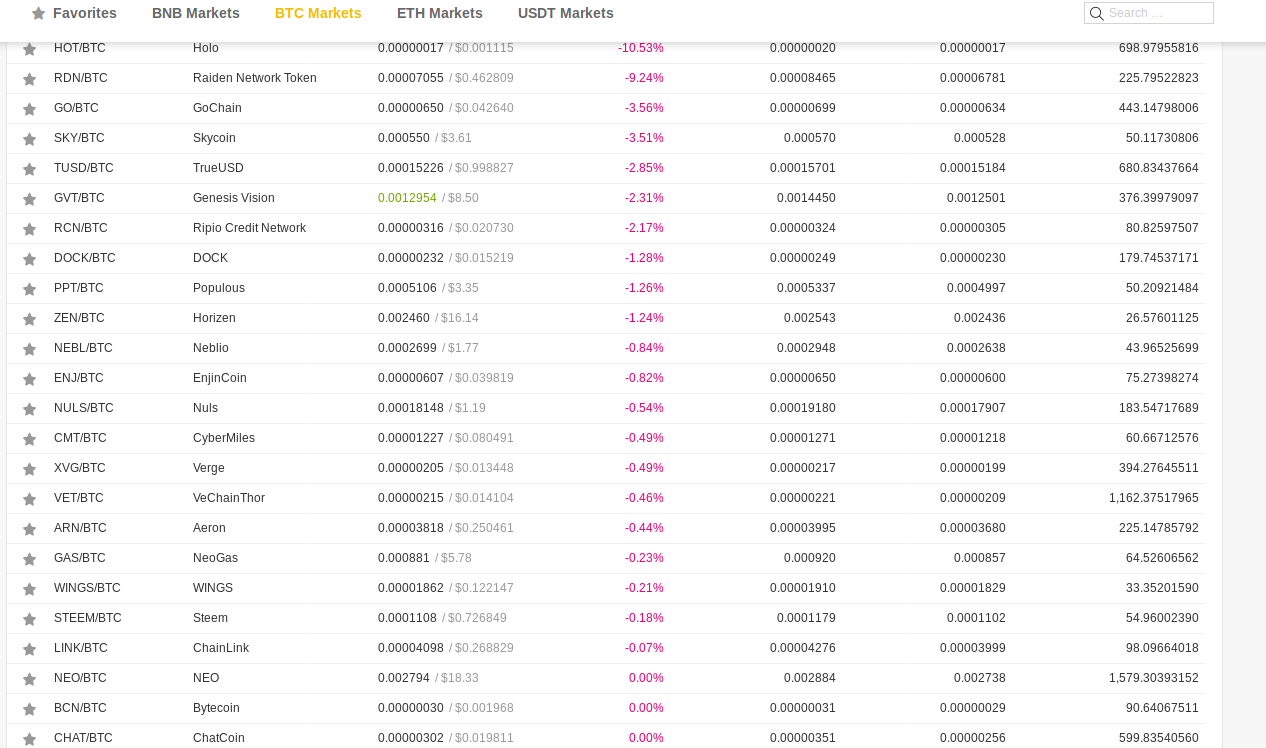The width and height of the screenshot is (1266, 748).
Task: Open the LINK/BTC pair
Action: [81, 648]
